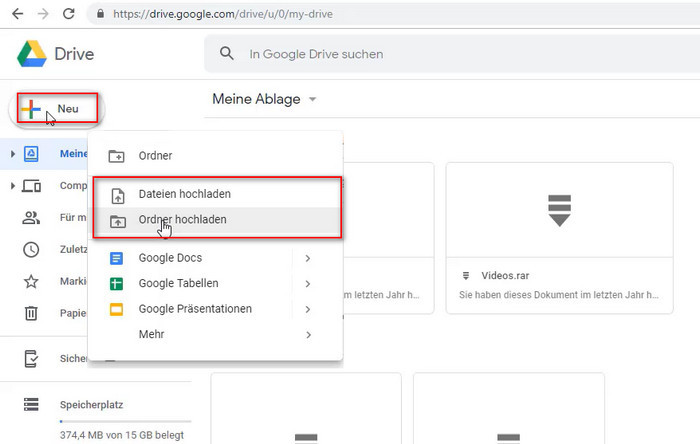Choose Ordner hochladen menu entry

[x=215, y=220]
